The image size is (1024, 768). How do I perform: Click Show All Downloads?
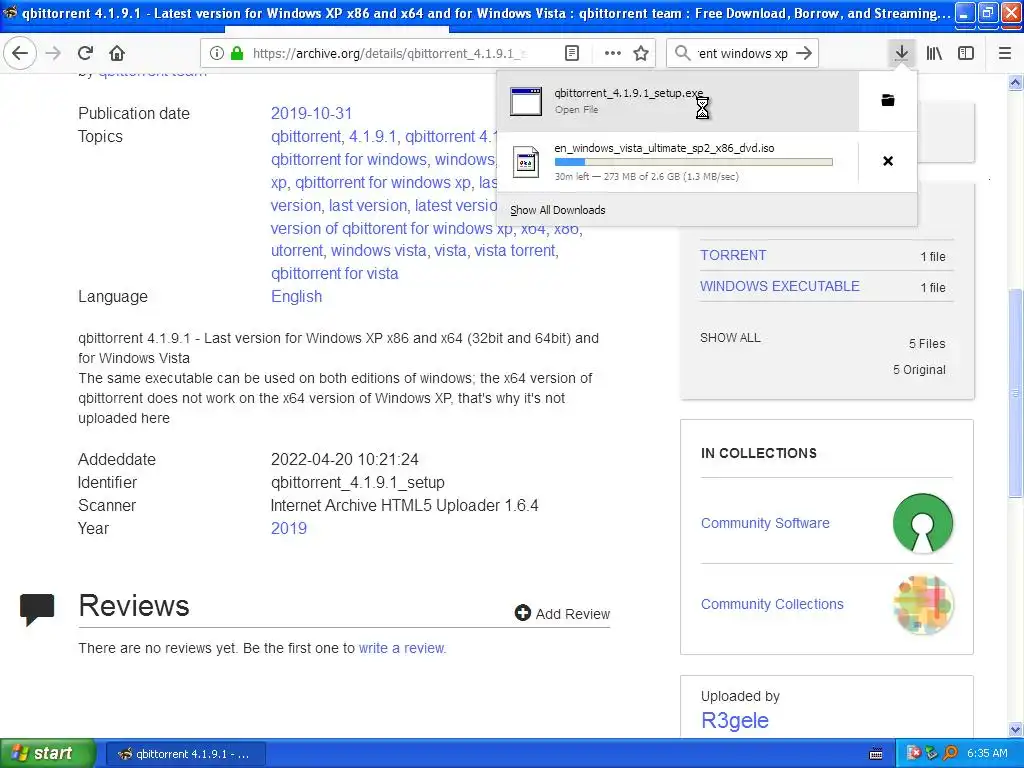point(558,210)
